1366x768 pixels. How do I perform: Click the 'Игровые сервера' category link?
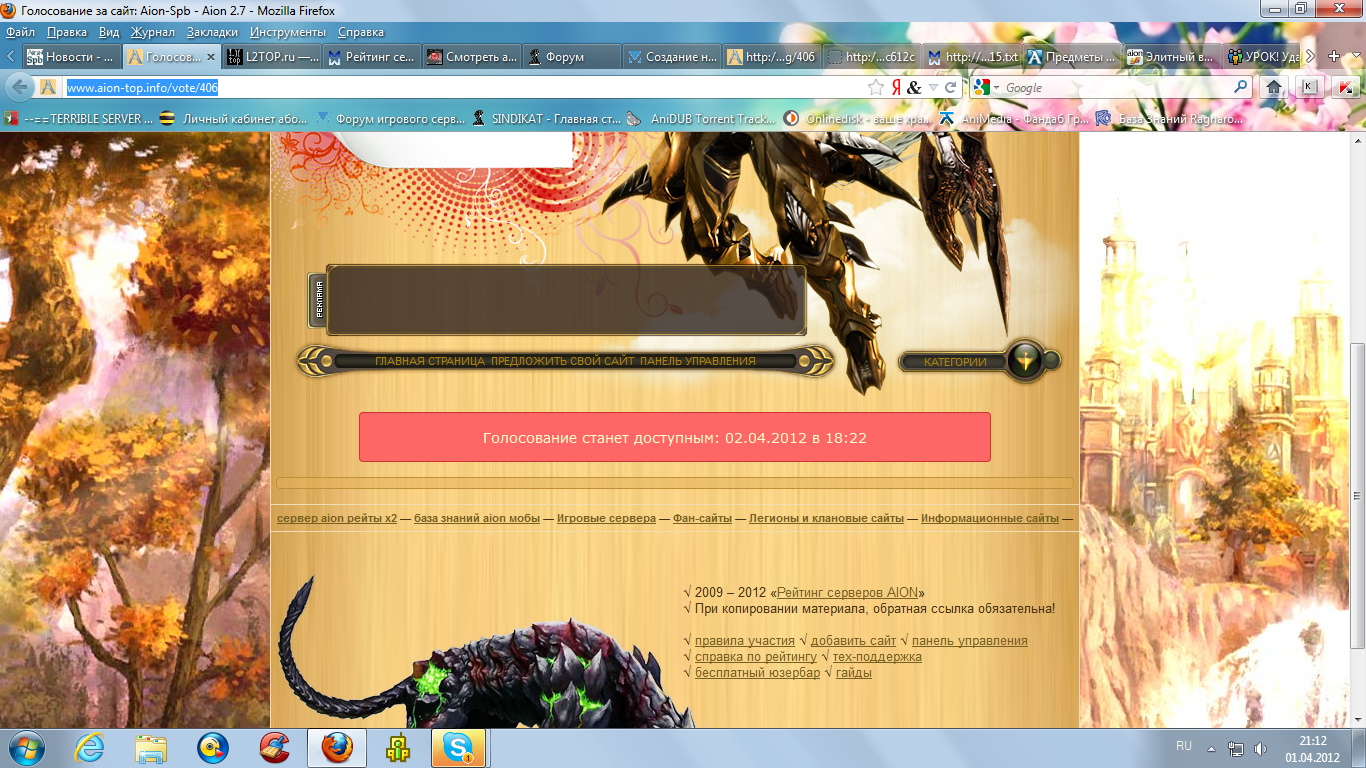(x=606, y=518)
